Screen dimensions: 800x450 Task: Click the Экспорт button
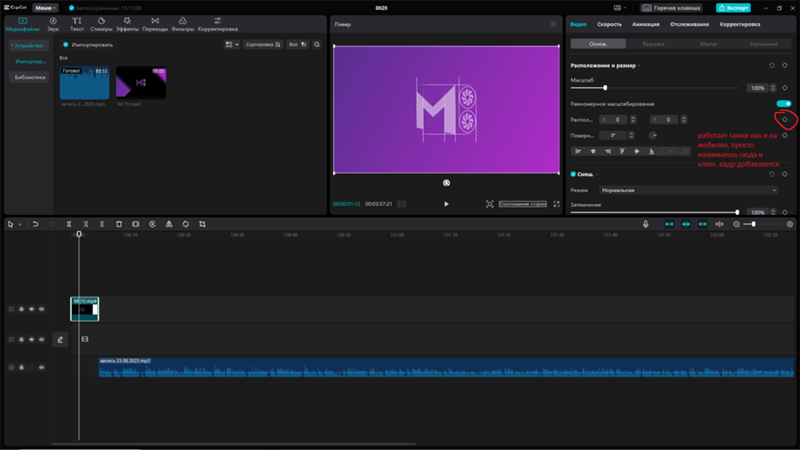click(733, 8)
